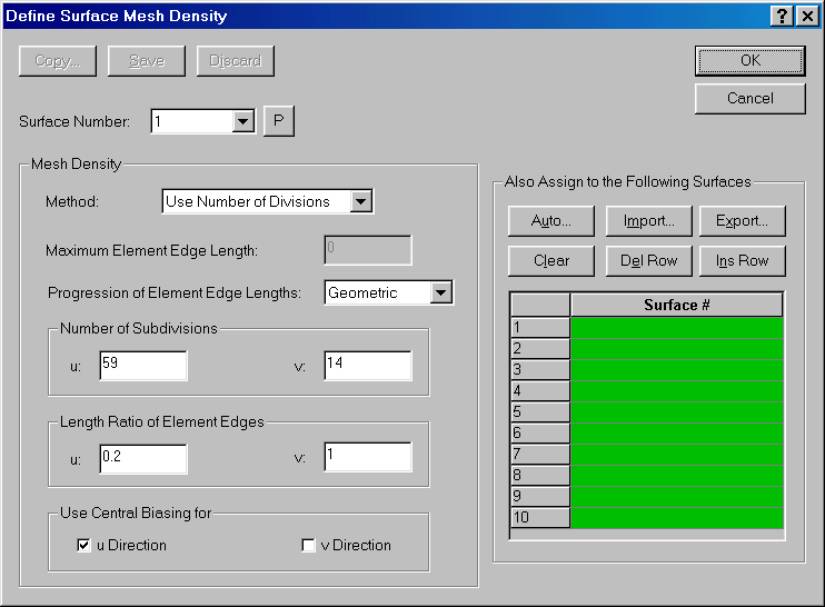Toggle the u Direction central biasing checkbox
Viewport: 825px width, 607px height.
(x=85, y=545)
